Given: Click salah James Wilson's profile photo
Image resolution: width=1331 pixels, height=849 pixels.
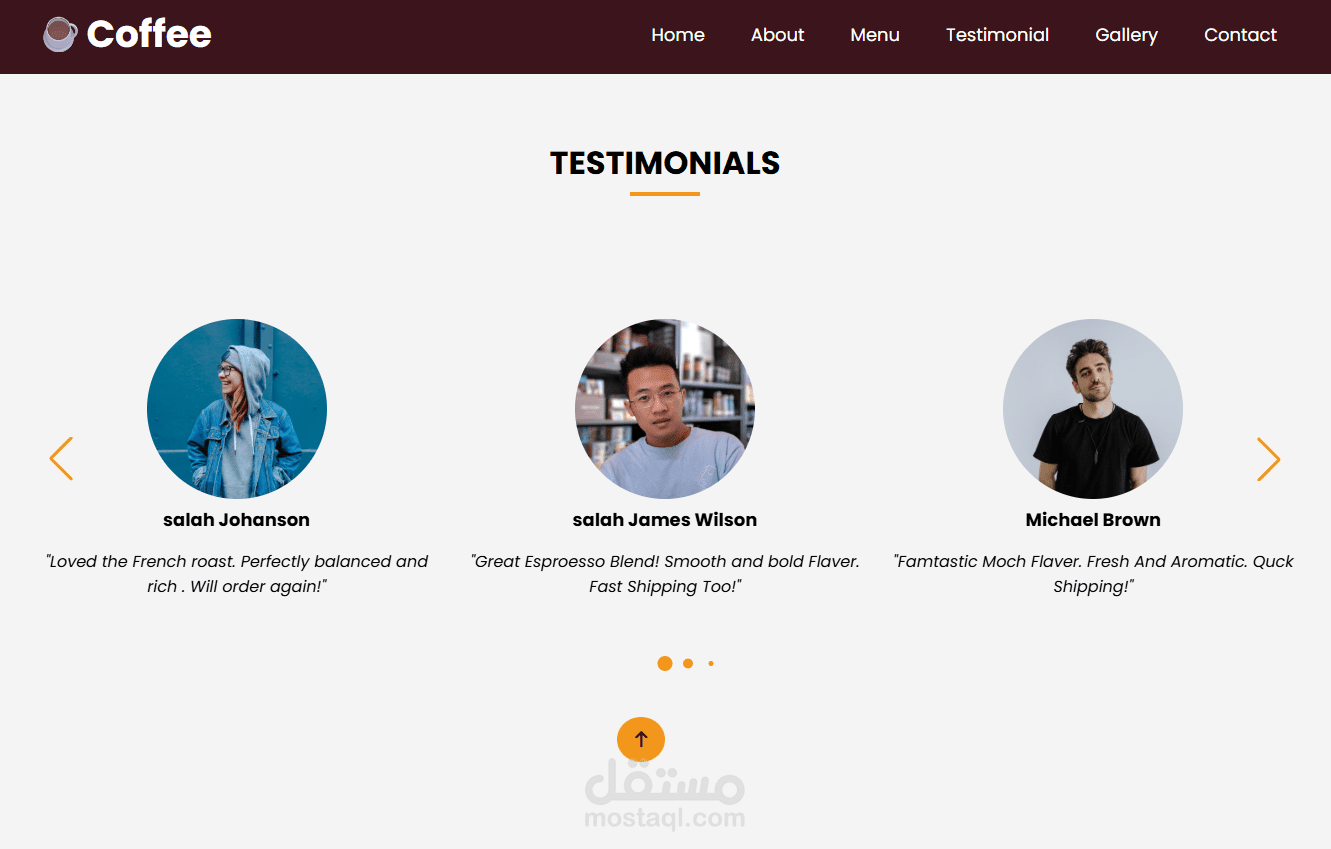Looking at the screenshot, I should coord(665,409).
